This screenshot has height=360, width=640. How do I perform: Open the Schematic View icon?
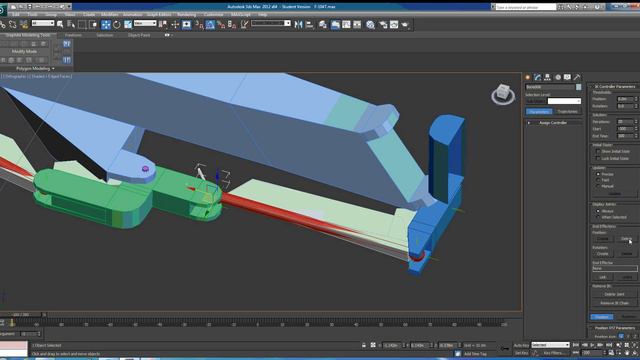point(357,24)
